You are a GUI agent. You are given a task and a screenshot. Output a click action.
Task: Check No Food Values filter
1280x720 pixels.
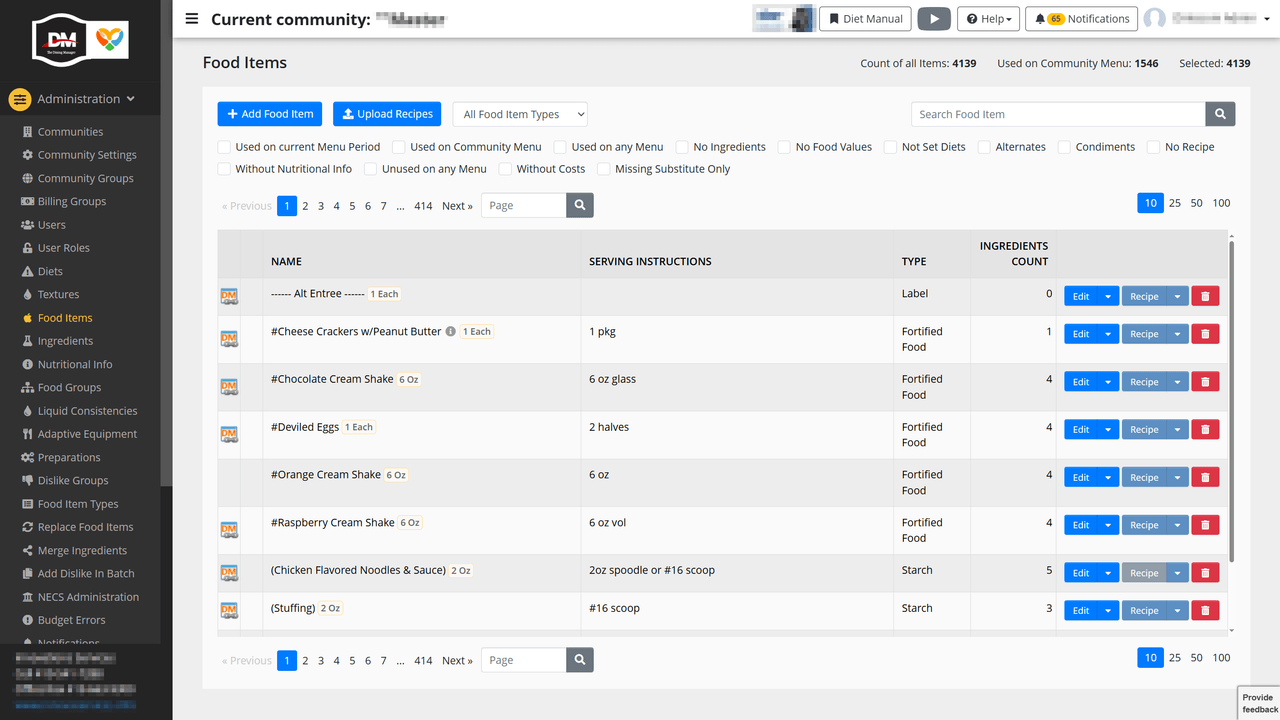(784, 147)
